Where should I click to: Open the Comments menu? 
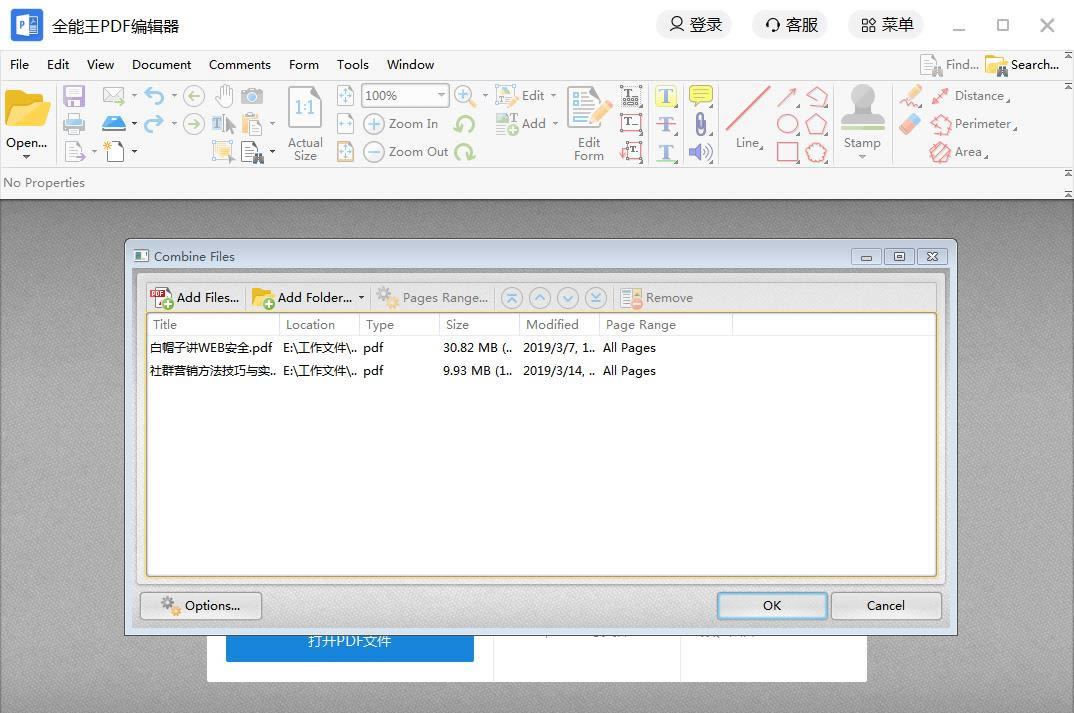(240, 64)
